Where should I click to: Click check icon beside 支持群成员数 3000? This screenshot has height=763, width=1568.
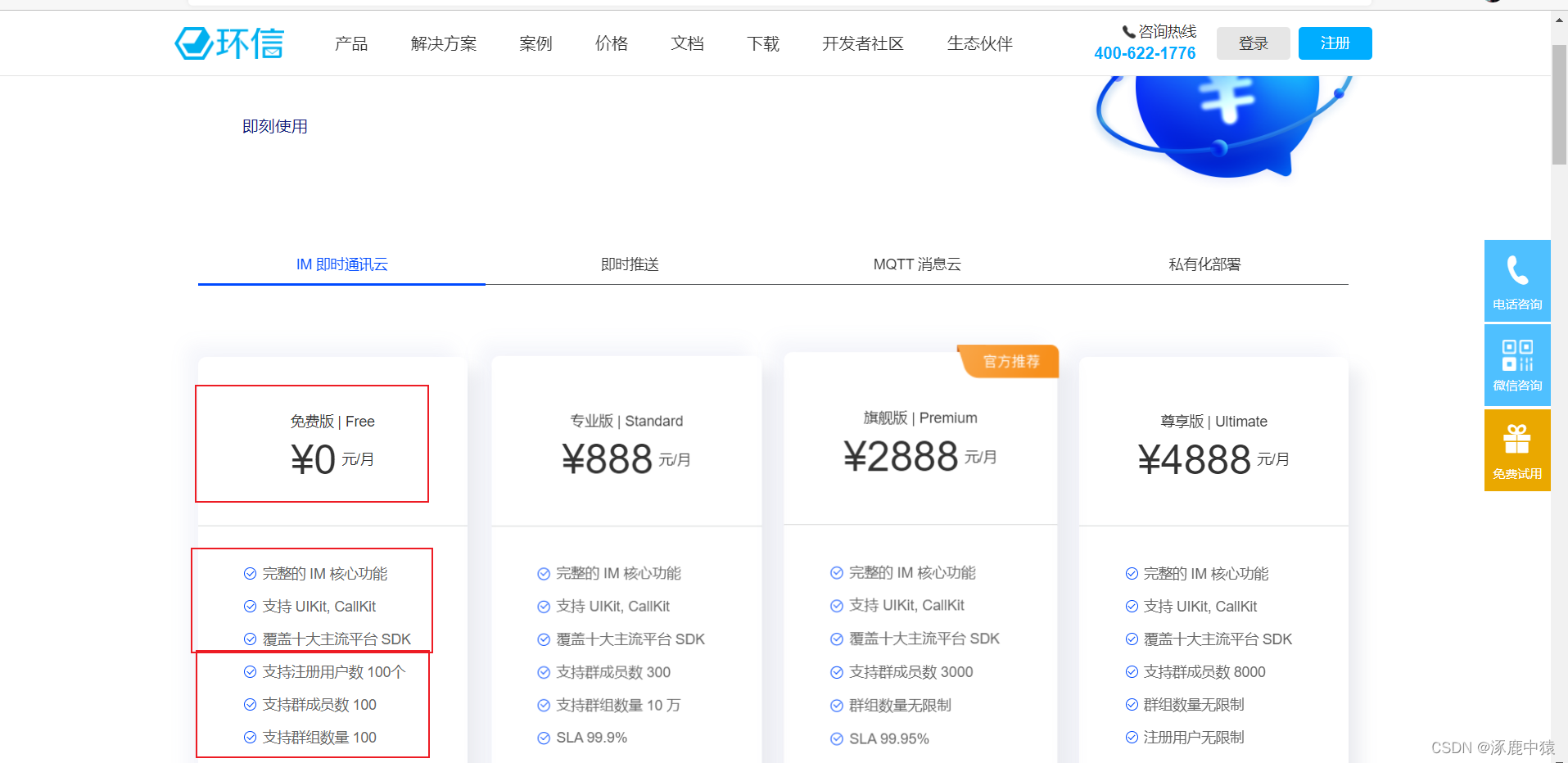tap(837, 672)
